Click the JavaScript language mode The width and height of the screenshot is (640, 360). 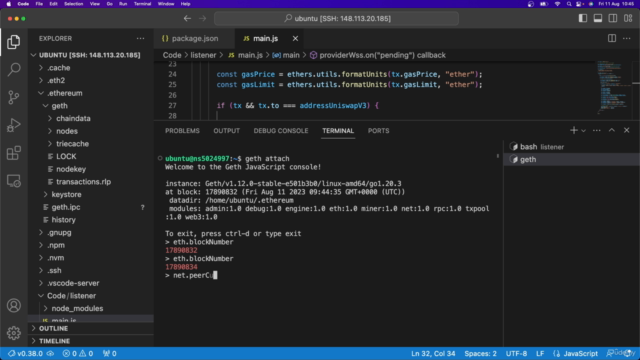[x=580, y=353]
